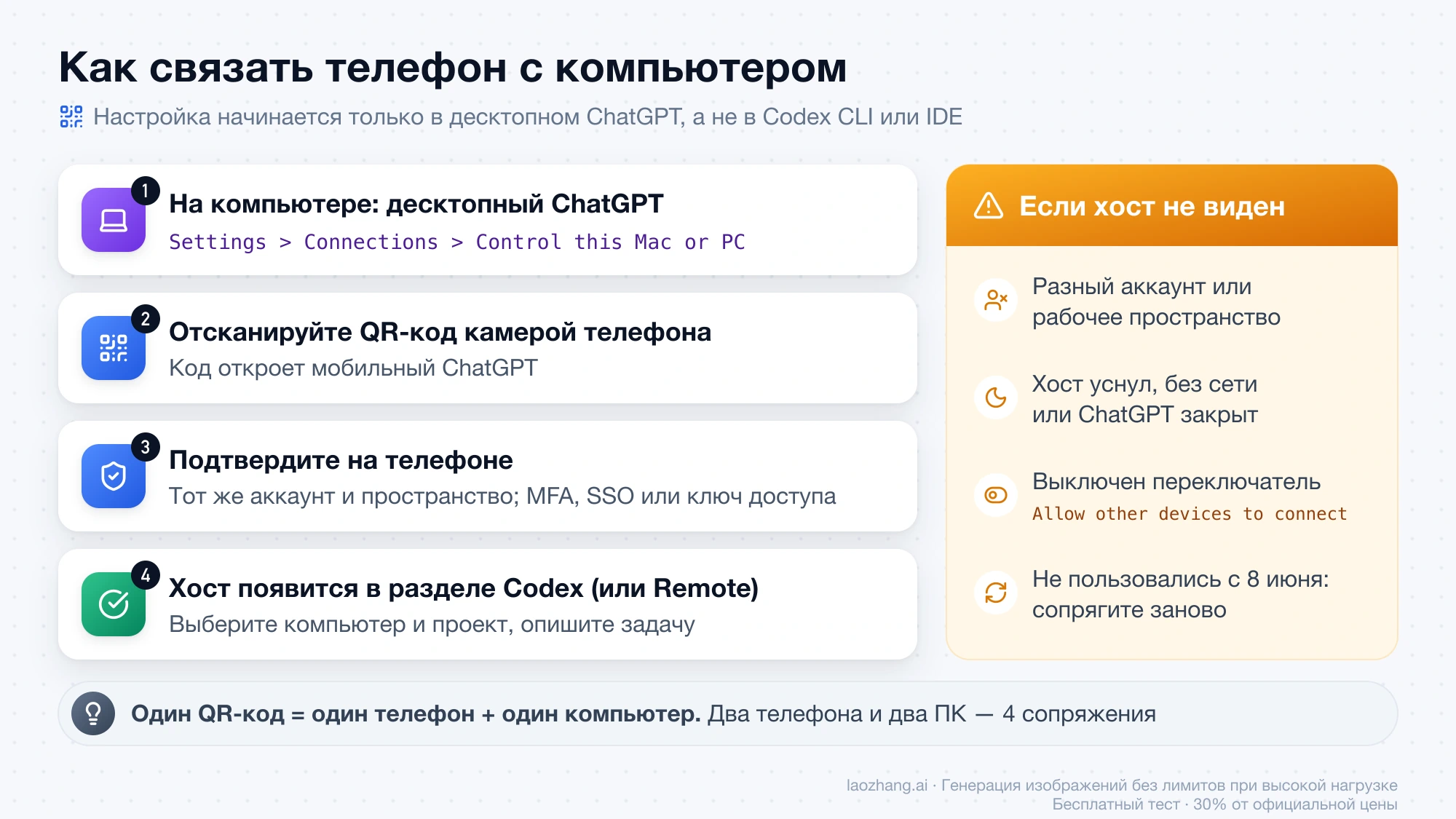The height and width of the screenshot is (819, 1456).
Task: Click 'Выключен переключатель' text
Action: (x=1176, y=481)
